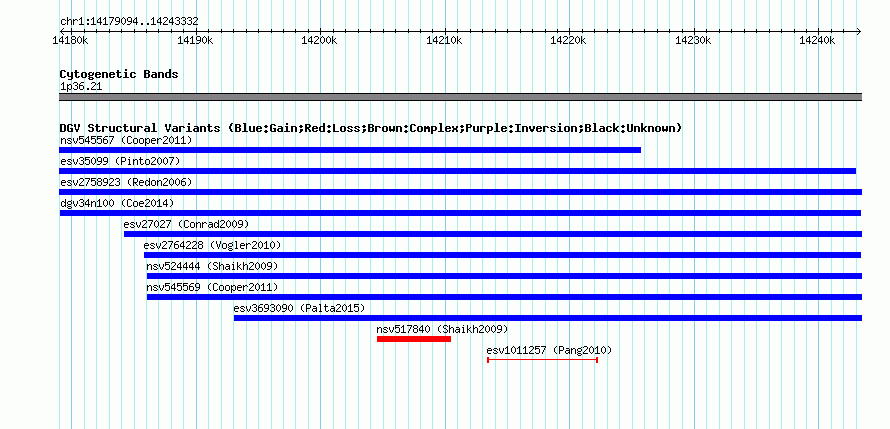The width and height of the screenshot is (890, 429).
Task: Click the nsv545567 (Cooper2011) variant label
Action: coord(126,140)
